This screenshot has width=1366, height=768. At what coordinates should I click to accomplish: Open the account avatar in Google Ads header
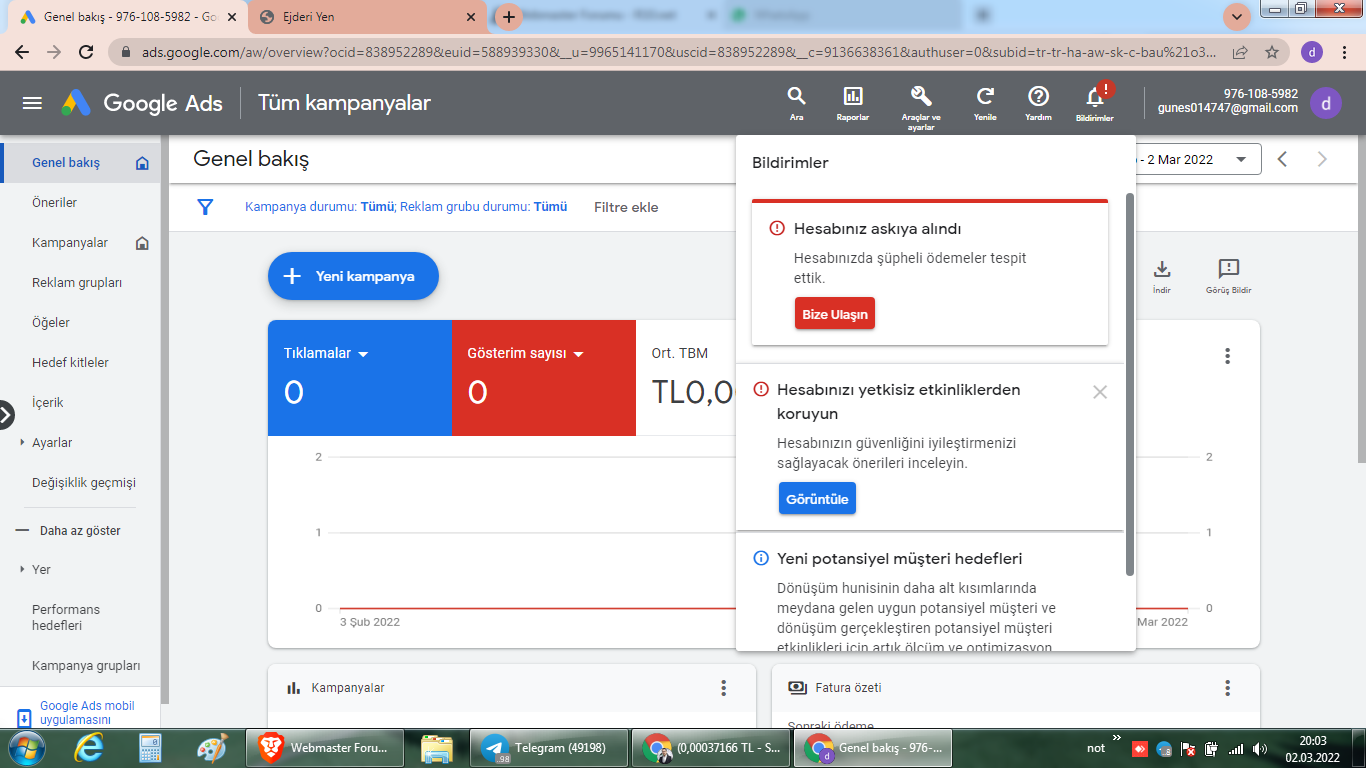tap(1326, 103)
